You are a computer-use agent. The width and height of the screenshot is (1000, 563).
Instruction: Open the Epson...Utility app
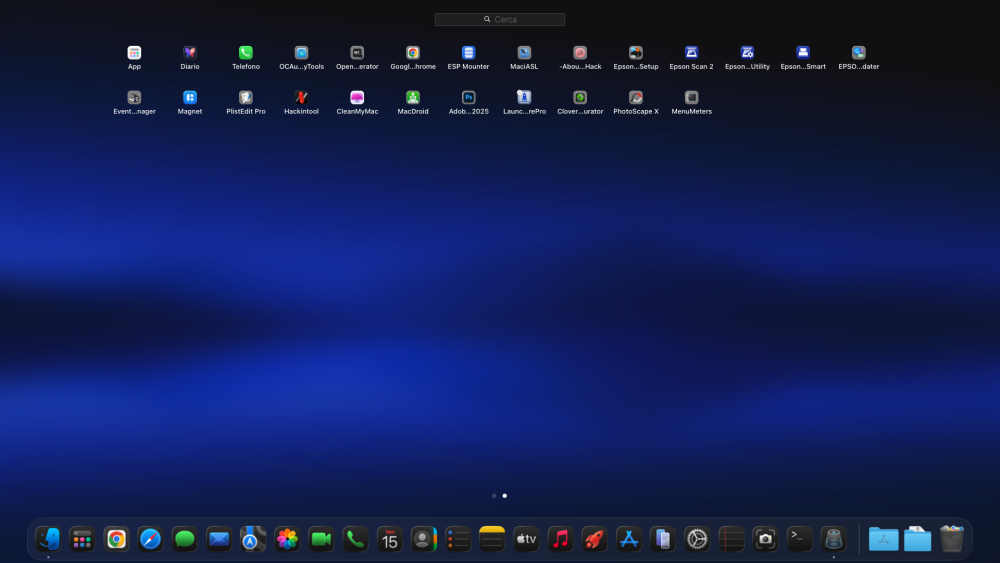[x=747, y=53]
